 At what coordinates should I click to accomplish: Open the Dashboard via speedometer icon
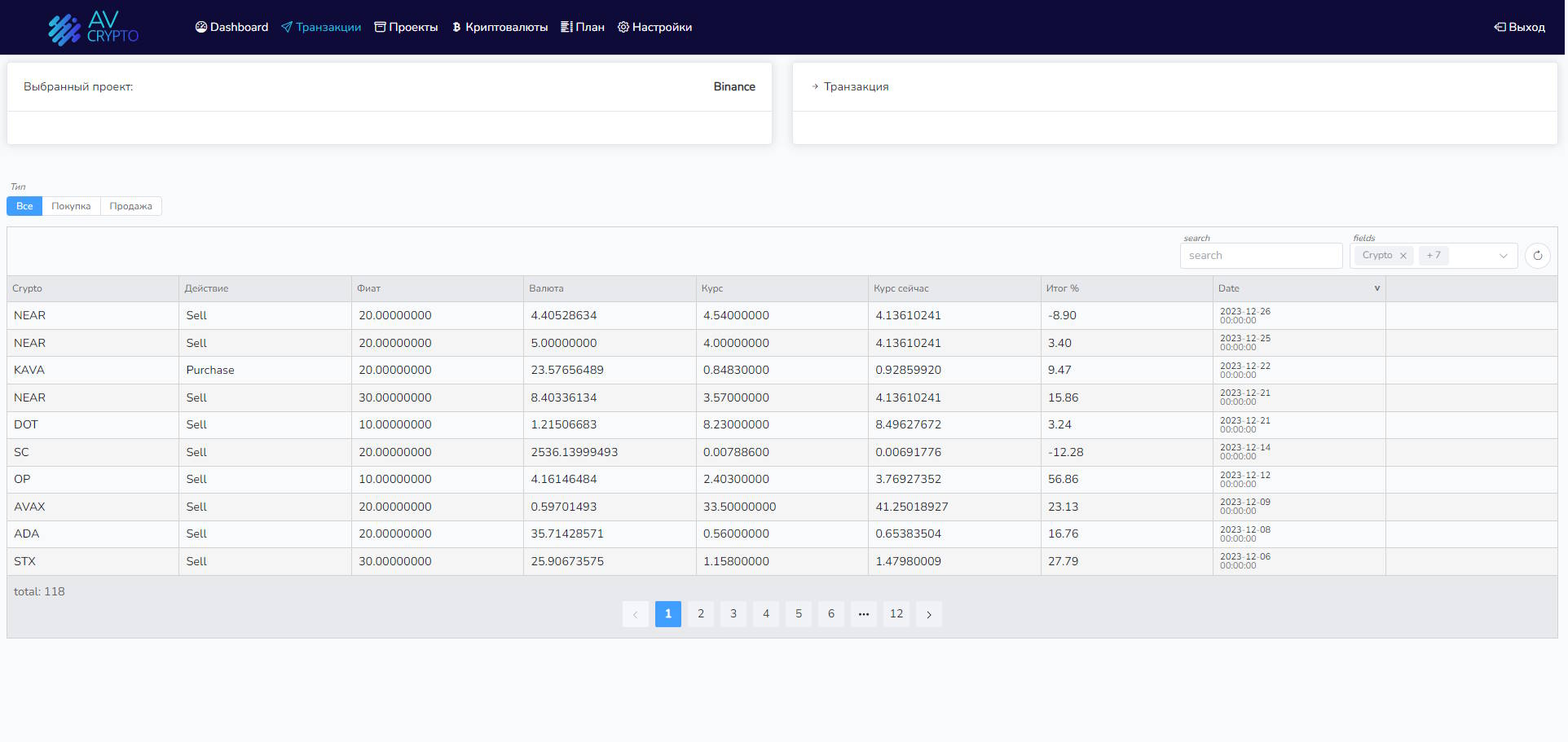[x=200, y=27]
